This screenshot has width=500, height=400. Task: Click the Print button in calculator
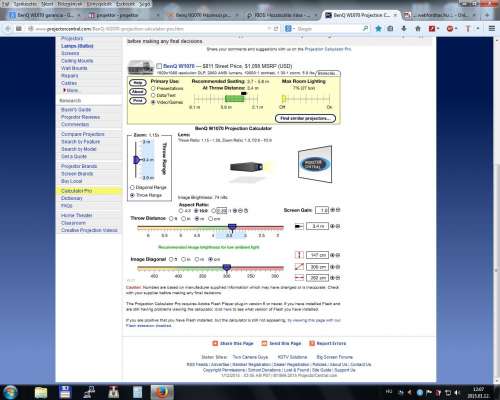[138, 100]
